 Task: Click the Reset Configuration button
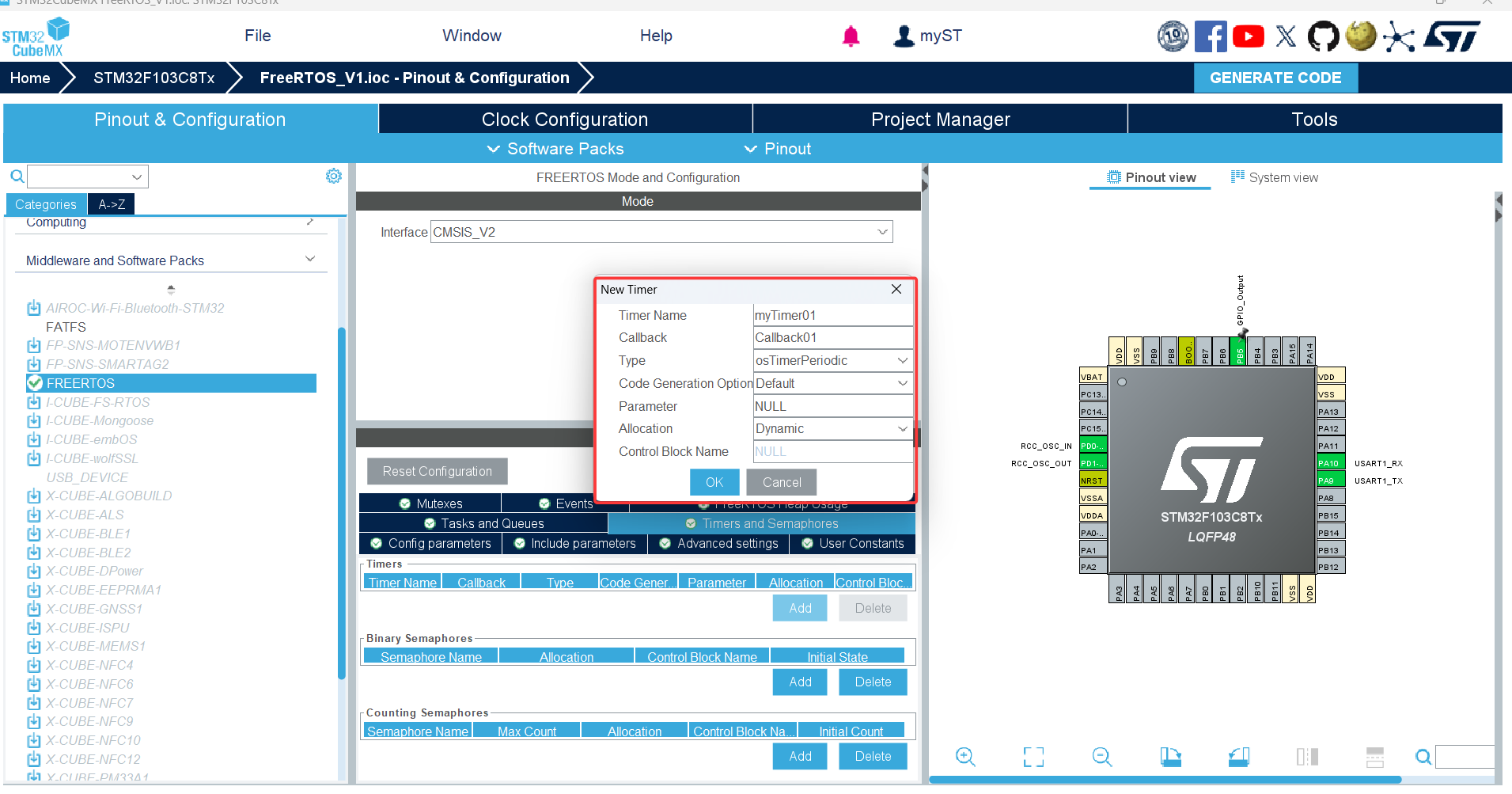[438, 471]
